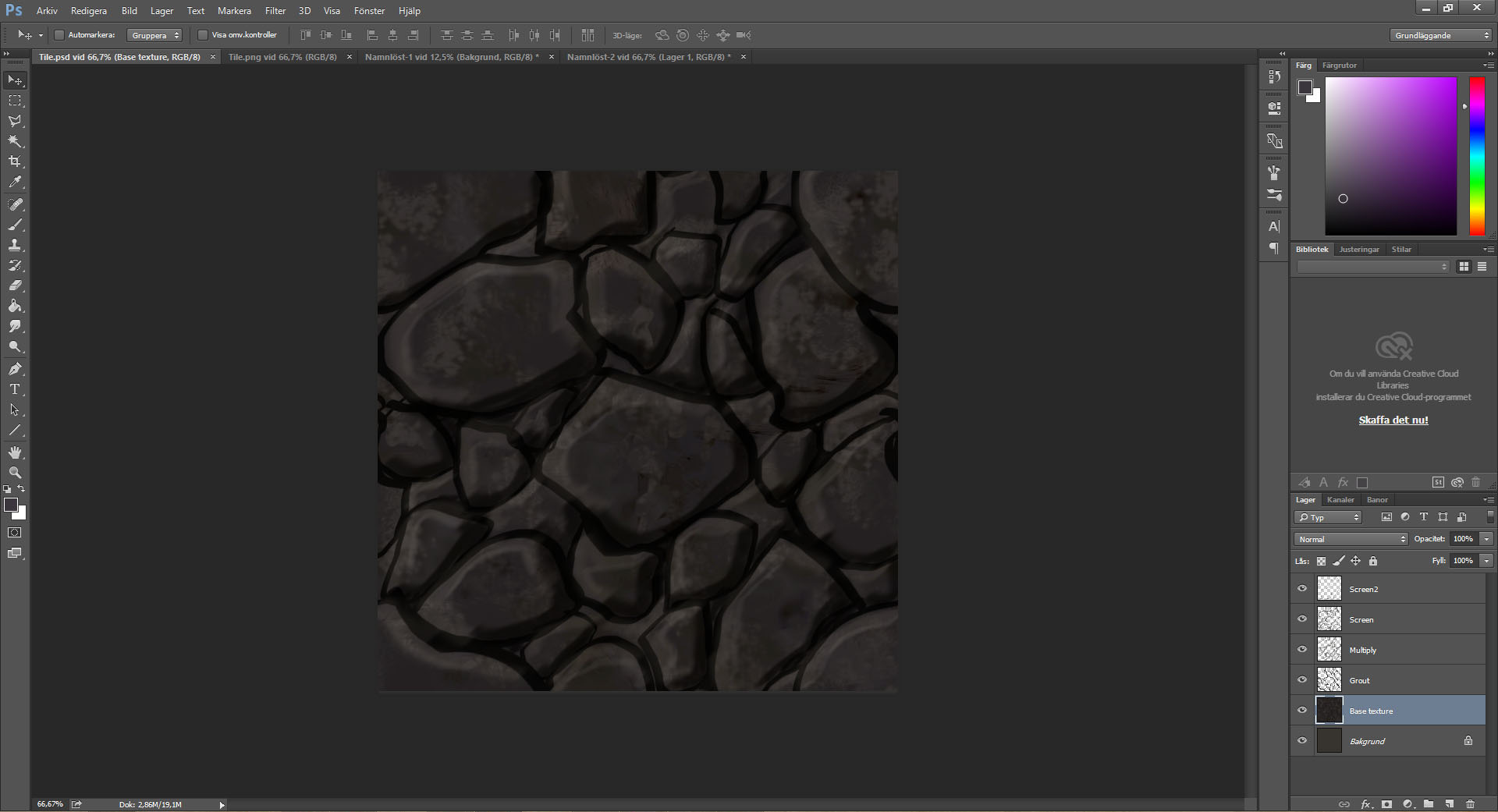This screenshot has width=1498, height=812.
Task: Open the Filter menu
Action: [275, 10]
